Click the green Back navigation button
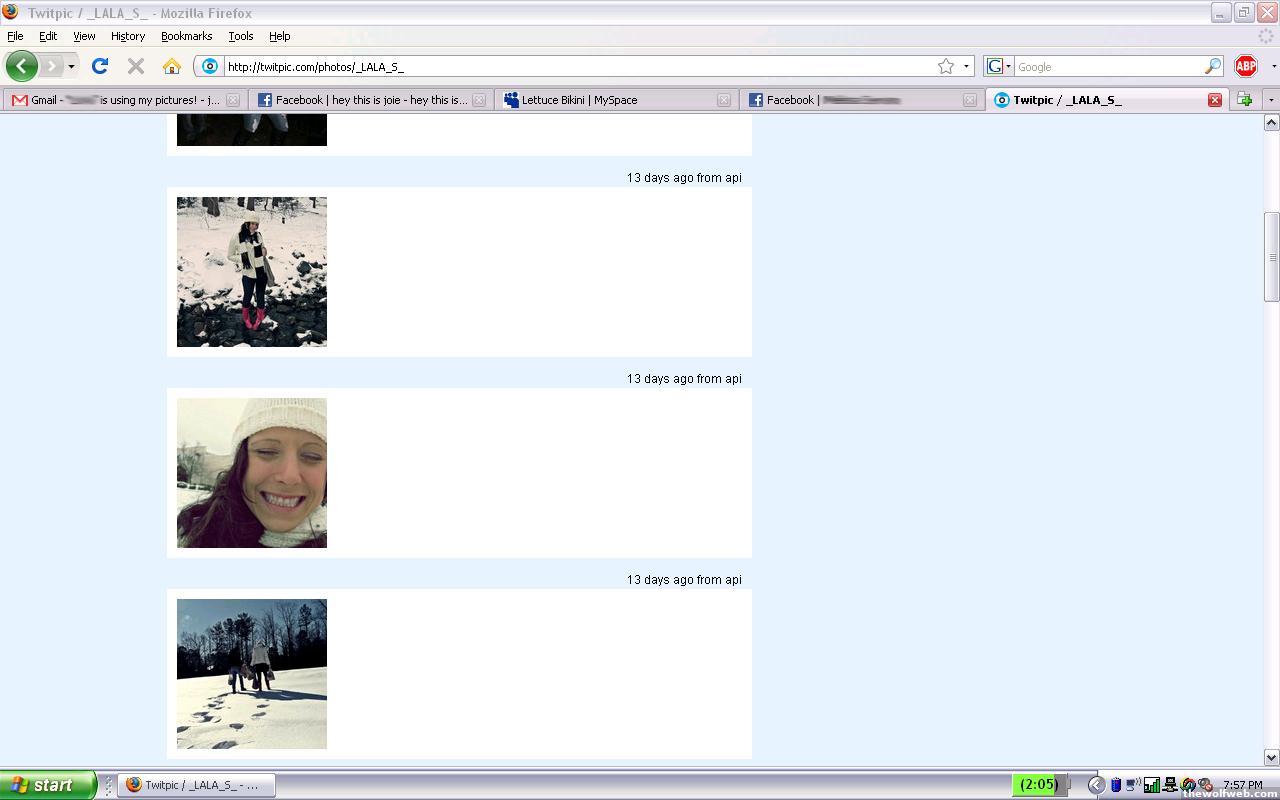Screen dimensions: 1280x800 pyautogui.click(x=21, y=66)
